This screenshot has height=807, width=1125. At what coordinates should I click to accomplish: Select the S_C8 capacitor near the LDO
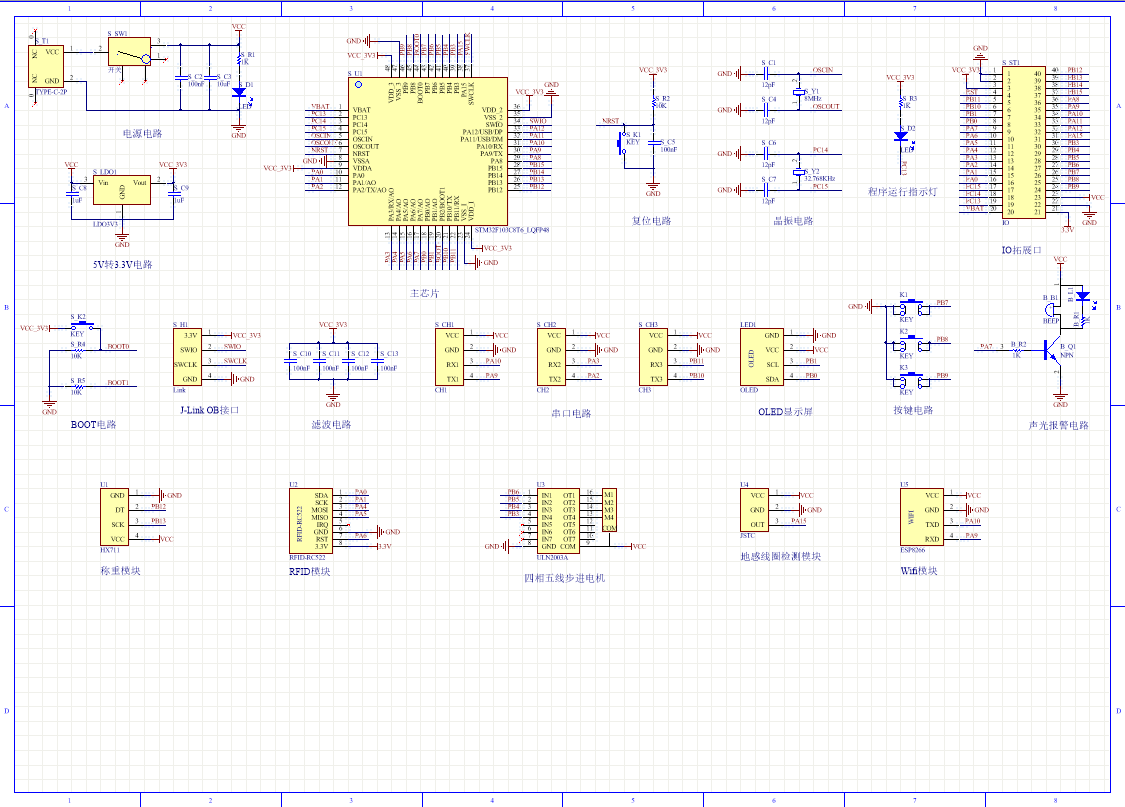(72, 194)
